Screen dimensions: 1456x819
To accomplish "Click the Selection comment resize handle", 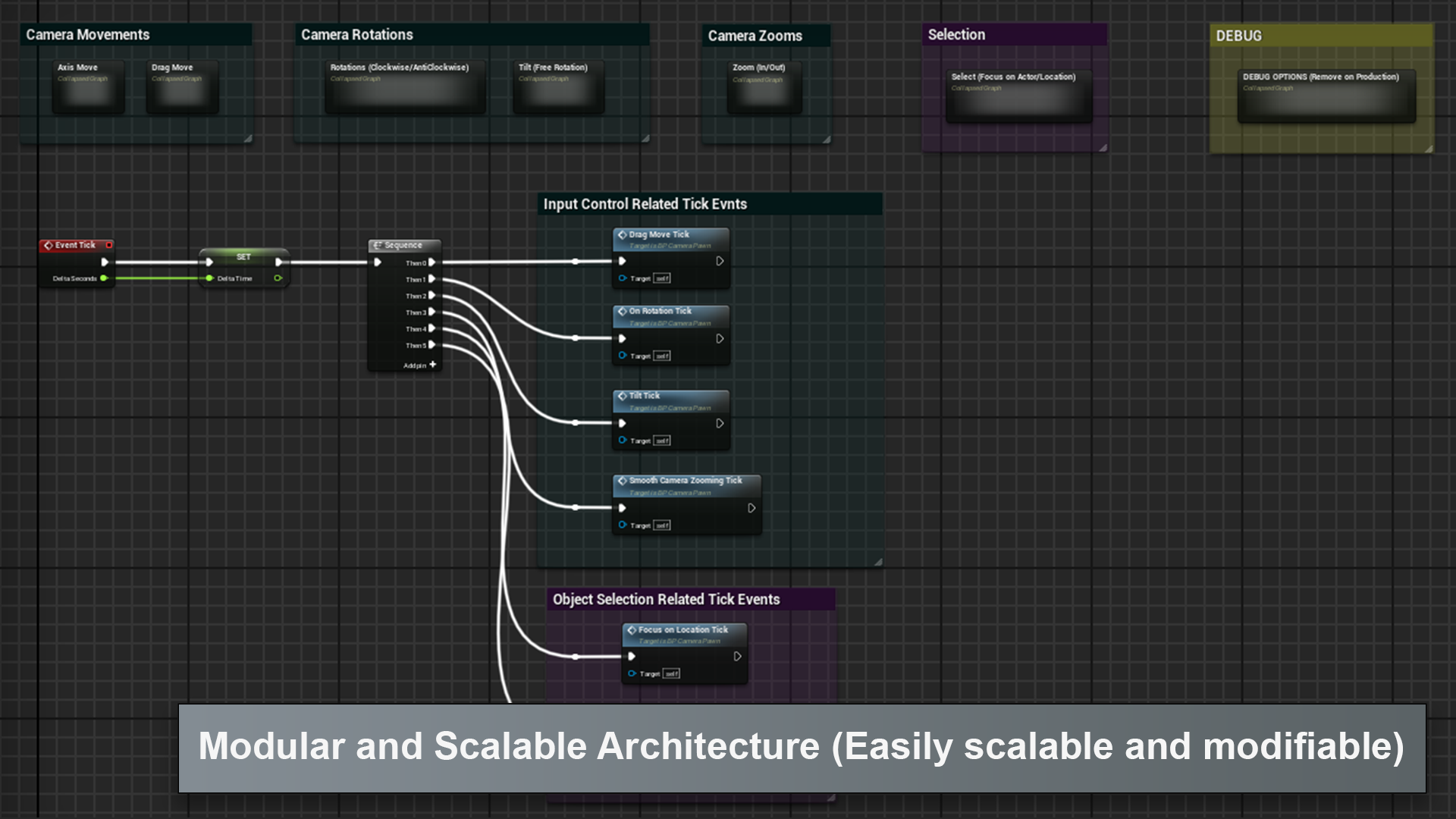I will [1103, 148].
